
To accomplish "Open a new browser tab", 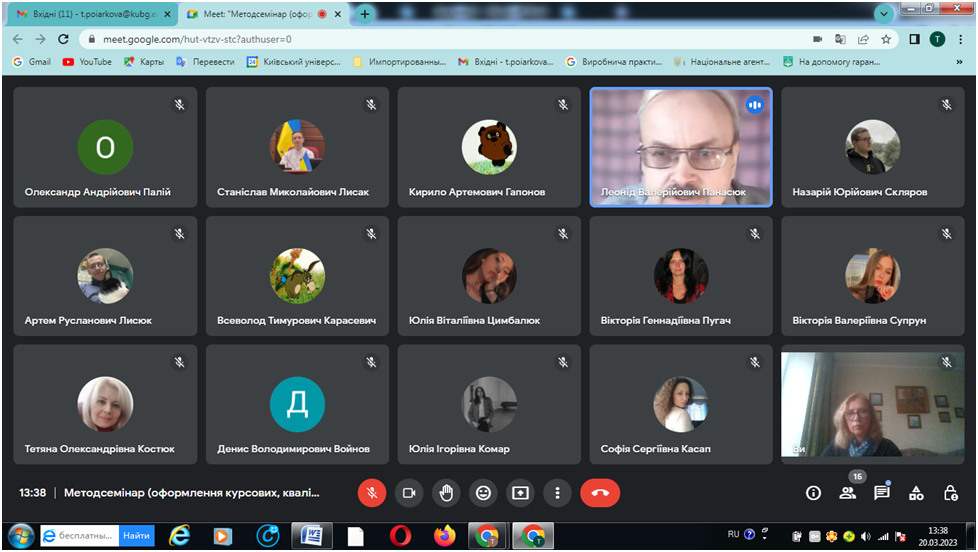I will (365, 14).
